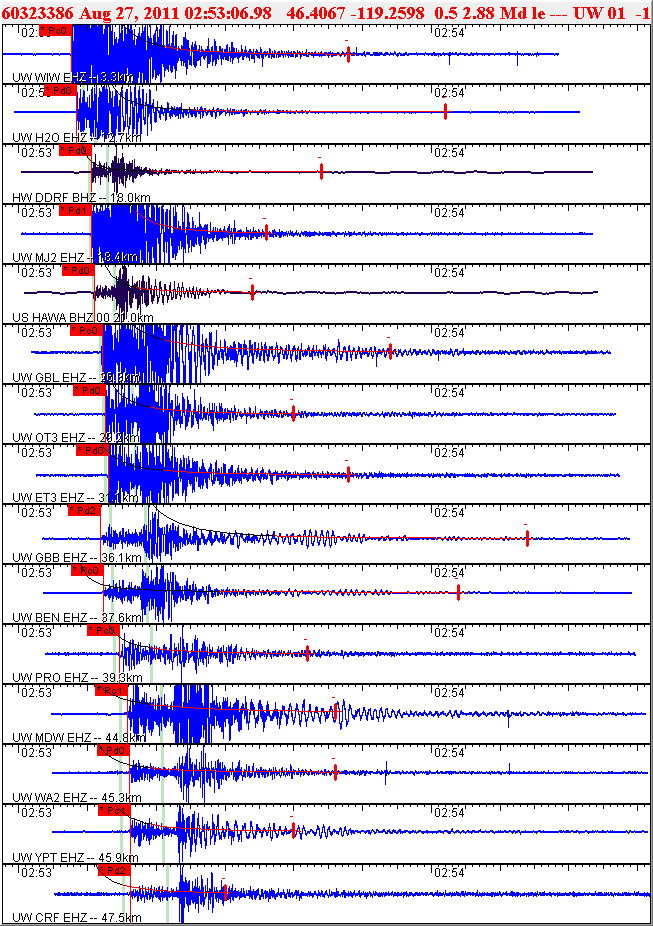
Task: Click the red coda end marker on BEN trace
Action: click(458, 592)
